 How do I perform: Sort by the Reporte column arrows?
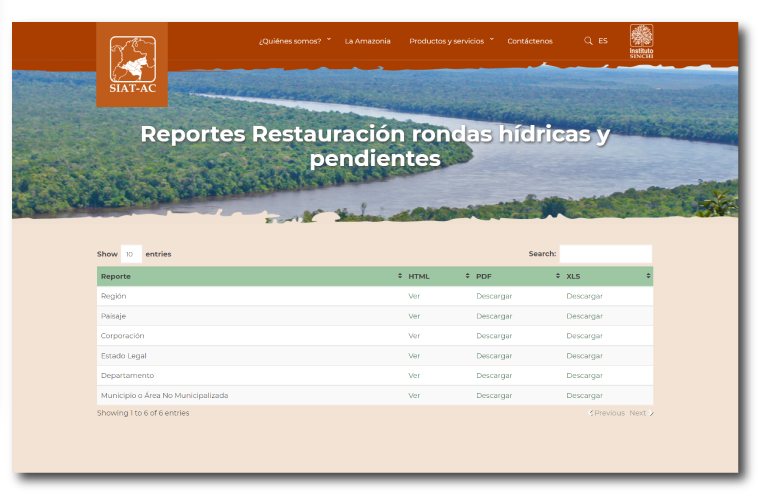pos(400,276)
